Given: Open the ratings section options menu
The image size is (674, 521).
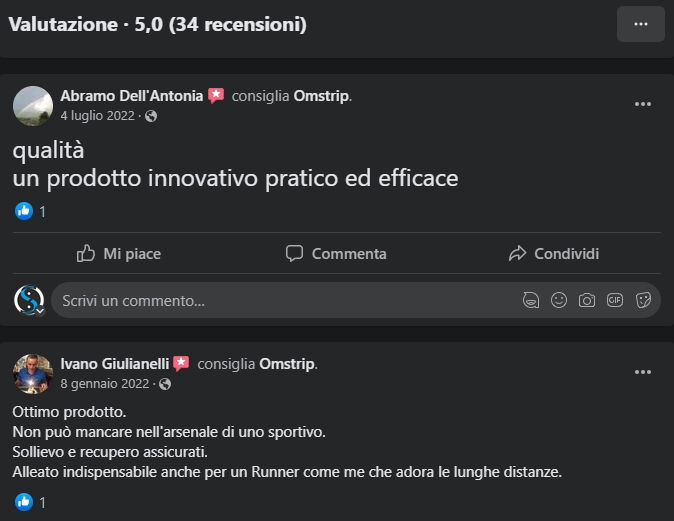Looking at the screenshot, I should pos(640,24).
